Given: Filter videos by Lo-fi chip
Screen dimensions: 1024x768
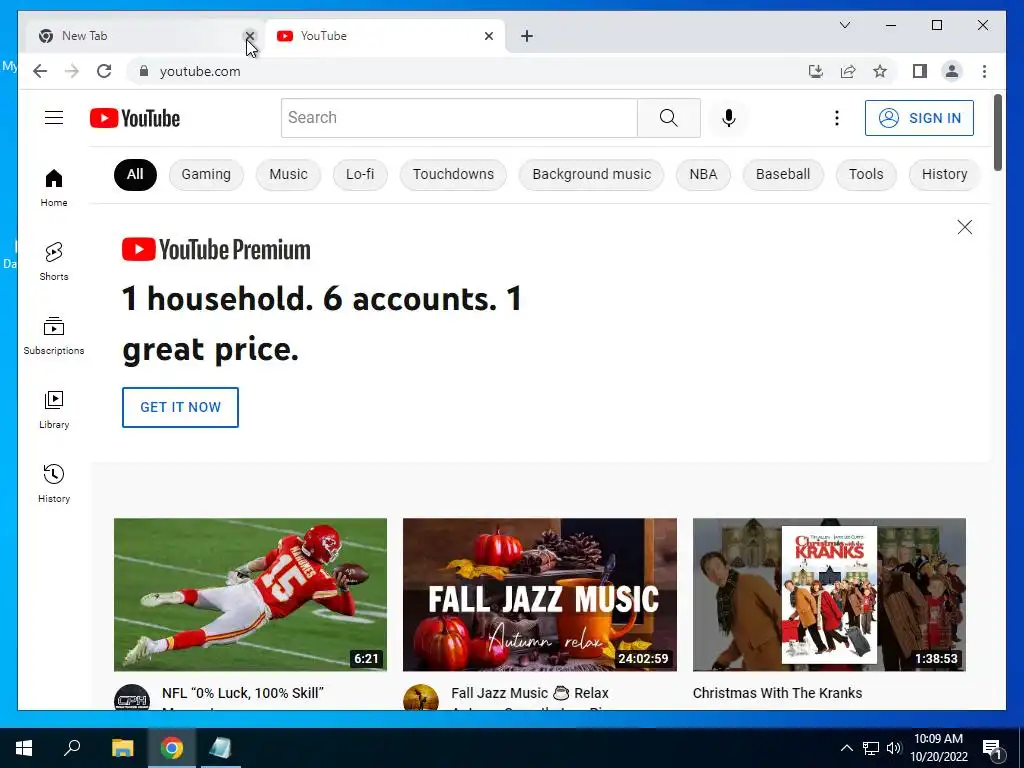Looking at the screenshot, I should click(x=360, y=174).
